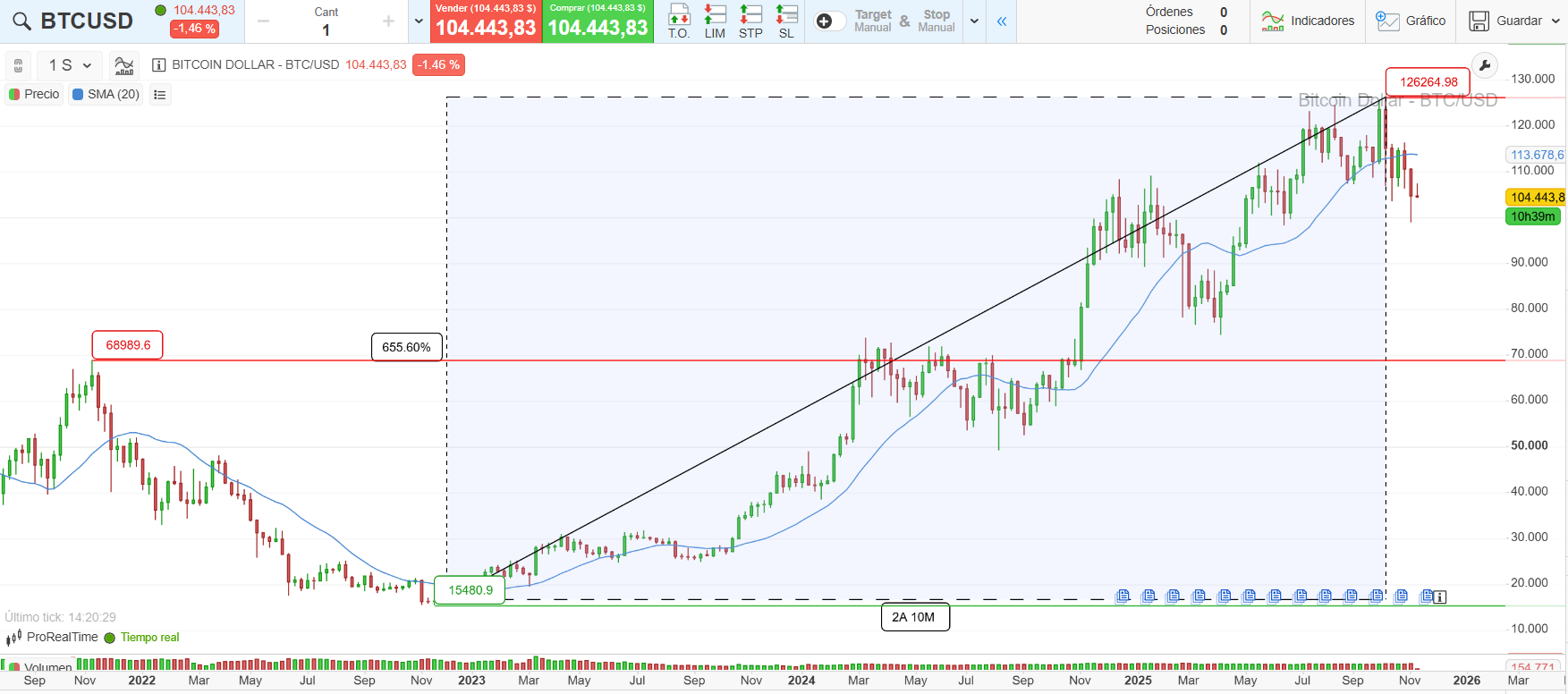The height and width of the screenshot is (694, 1568).
Task: Open the indicator list icon next to SMA (20)
Action: [x=160, y=95]
